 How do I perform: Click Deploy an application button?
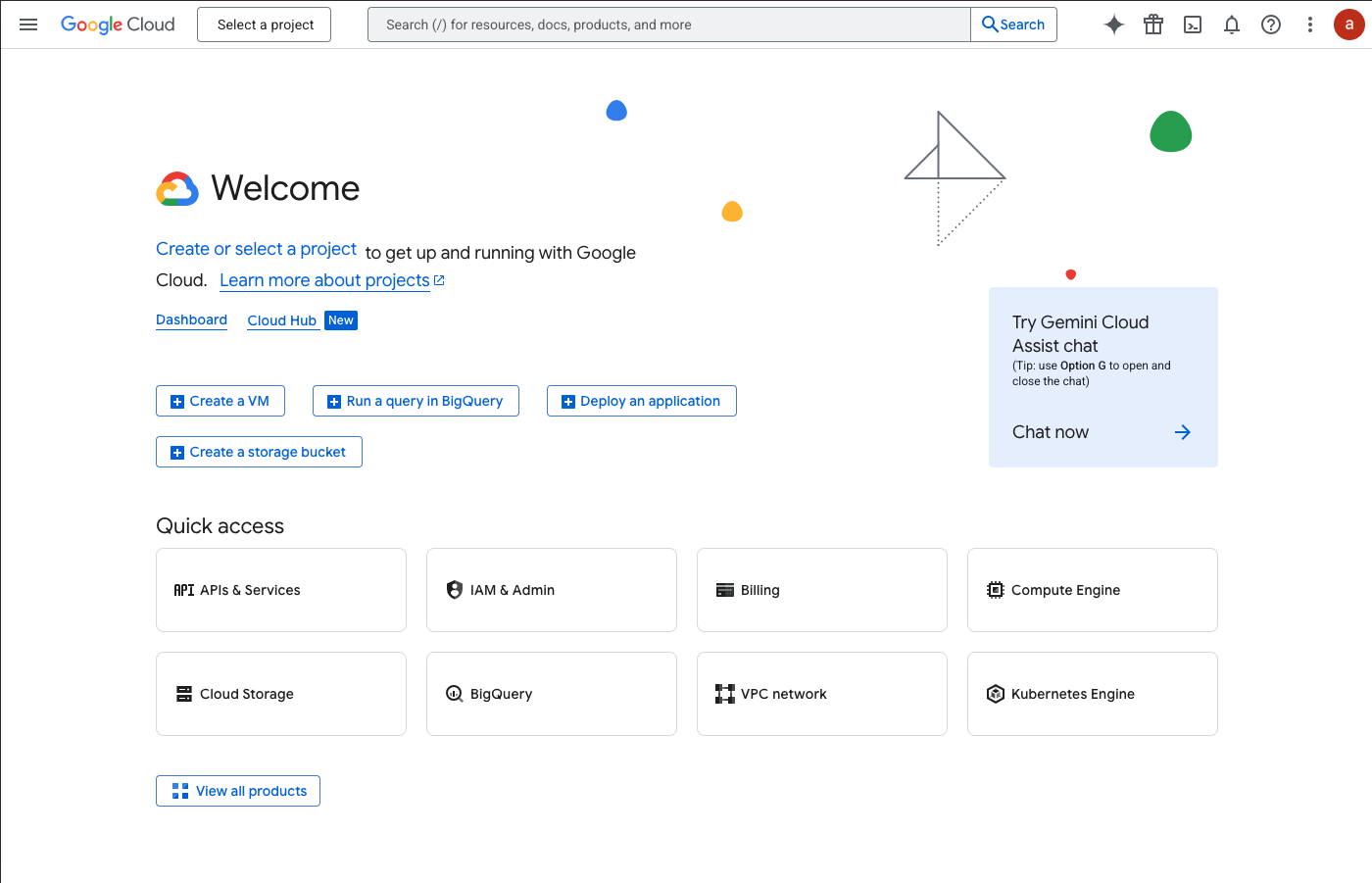[642, 401]
